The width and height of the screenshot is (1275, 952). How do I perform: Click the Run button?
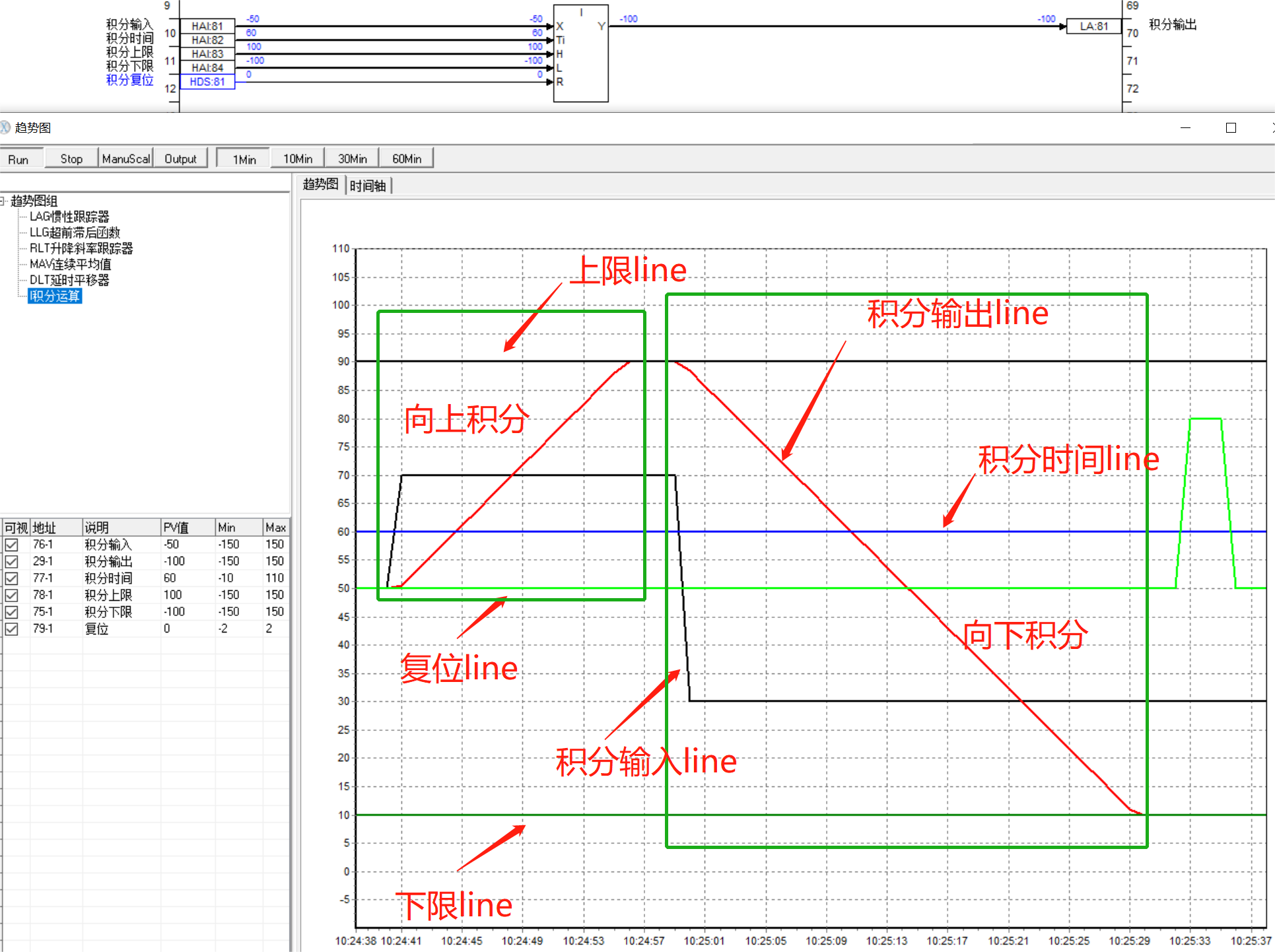[x=19, y=159]
